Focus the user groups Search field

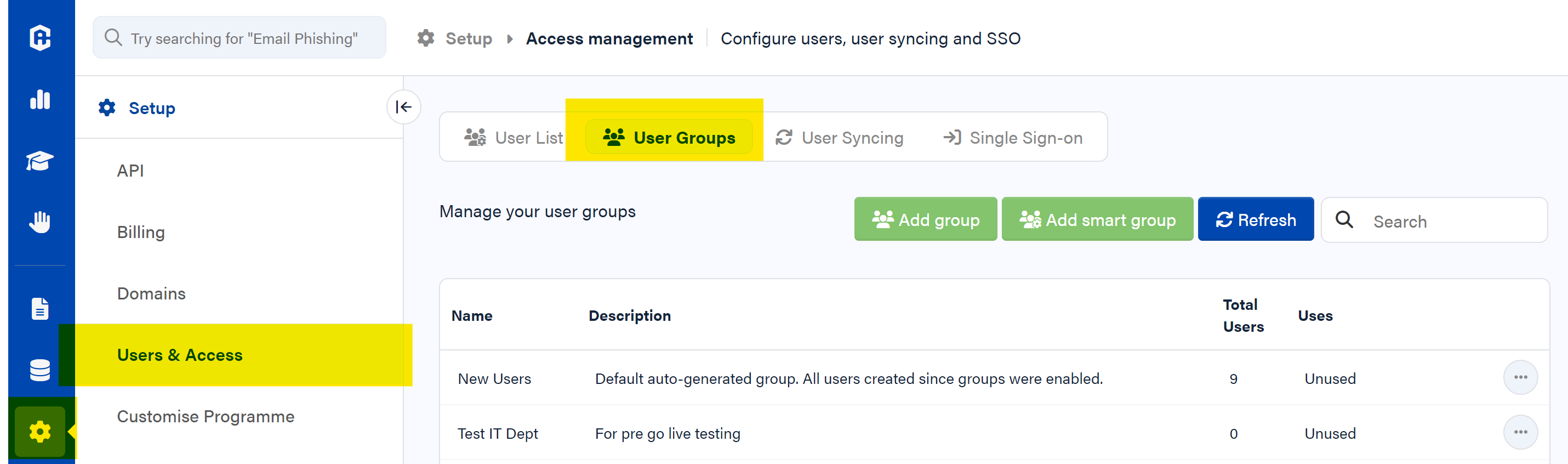(1434, 220)
